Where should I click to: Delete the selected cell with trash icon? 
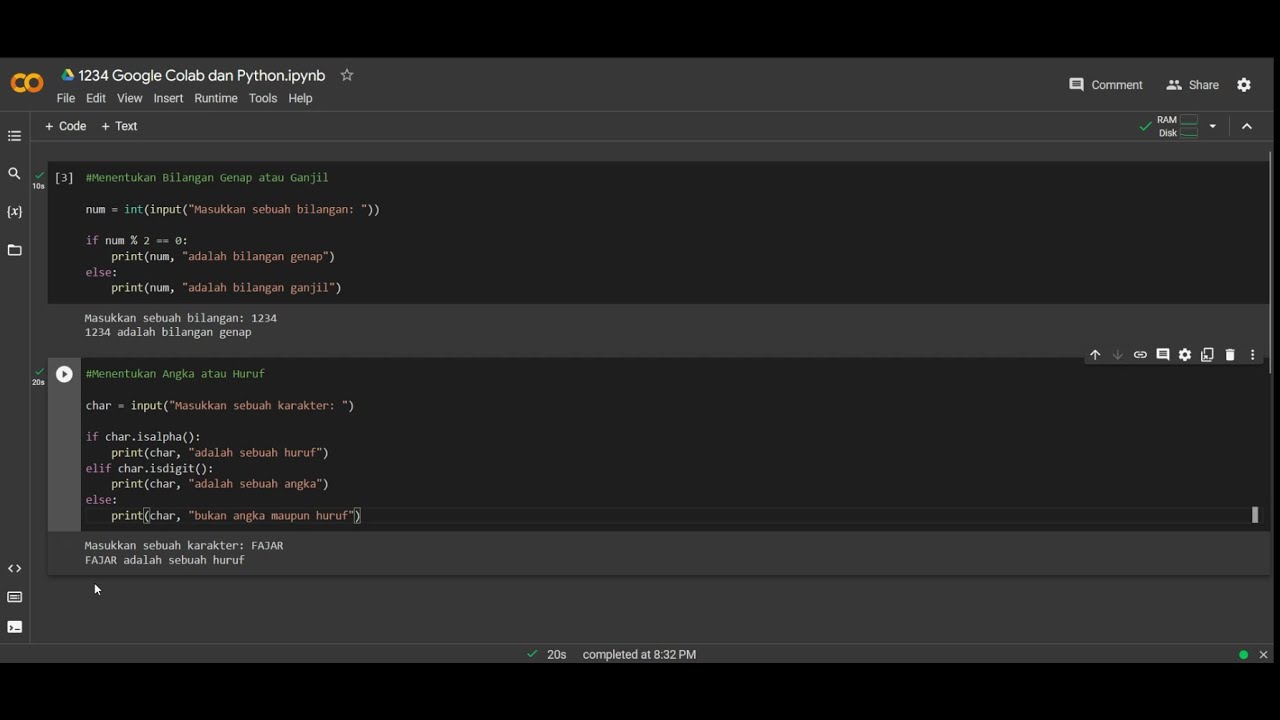pos(1230,355)
